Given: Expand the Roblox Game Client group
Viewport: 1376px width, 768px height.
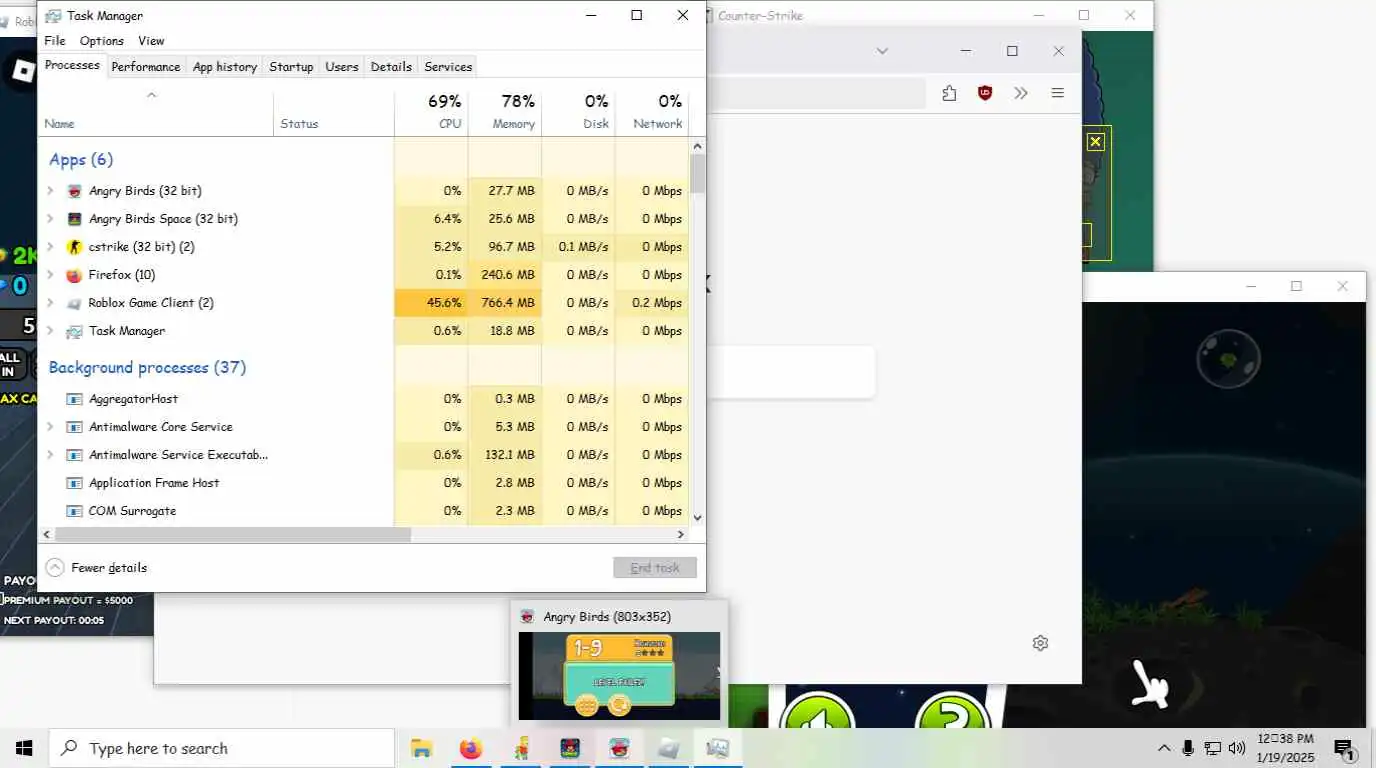Looking at the screenshot, I should point(51,303).
